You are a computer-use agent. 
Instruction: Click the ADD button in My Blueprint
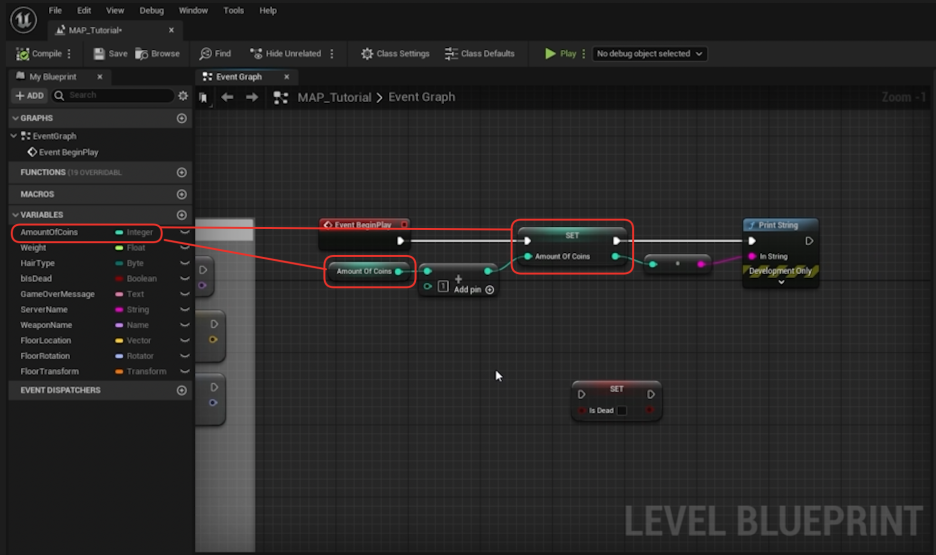29,95
